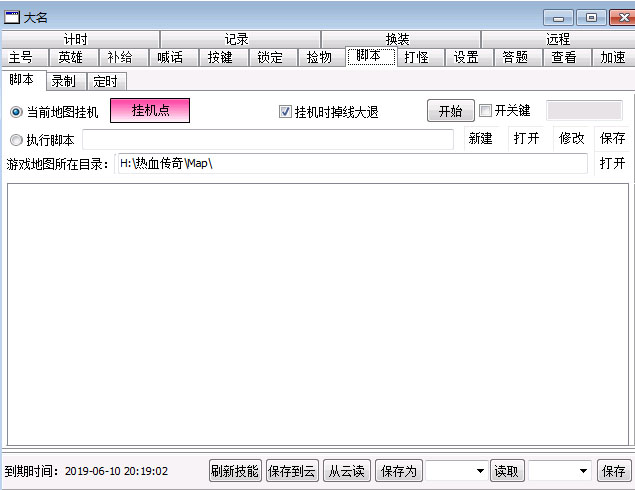The image size is (635, 490).
Task: Click the hotkey field next to 开关键
Action: (x=584, y=110)
